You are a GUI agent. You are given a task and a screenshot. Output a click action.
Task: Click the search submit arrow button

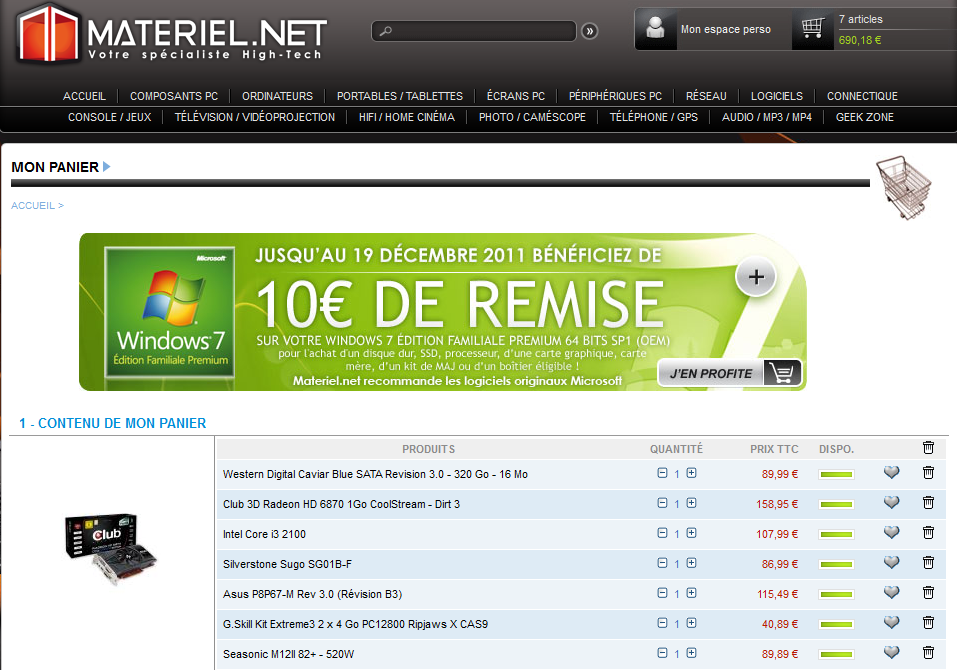click(590, 31)
